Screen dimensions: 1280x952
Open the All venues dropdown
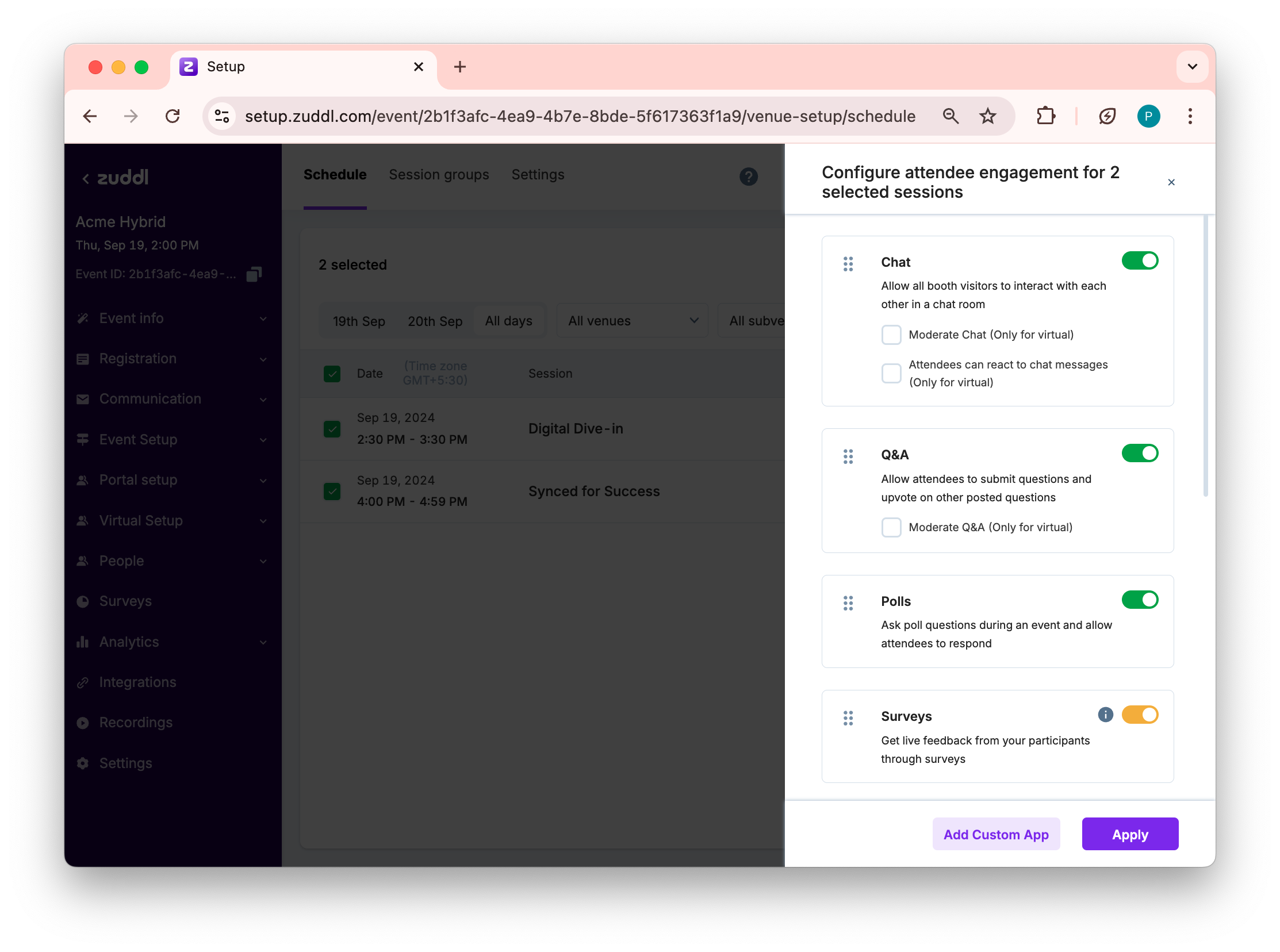[x=631, y=321]
